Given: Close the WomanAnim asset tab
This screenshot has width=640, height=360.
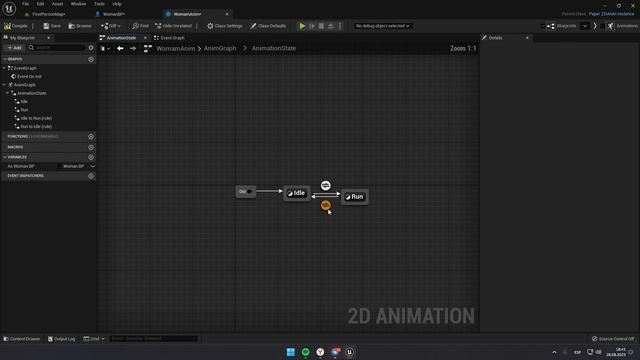Looking at the screenshot, I should [x=227, y=14].
